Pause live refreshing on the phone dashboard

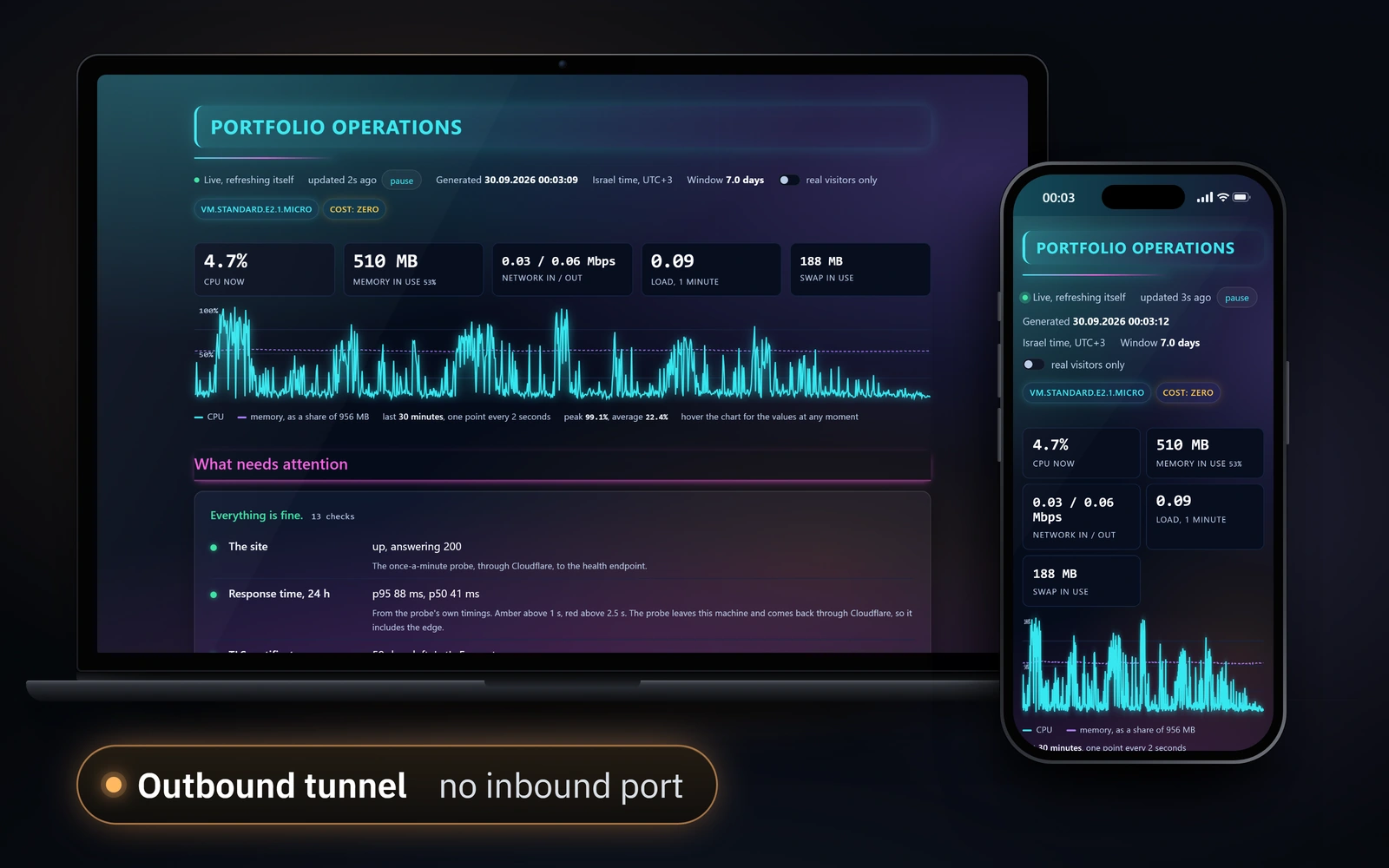coord(1236,298)
